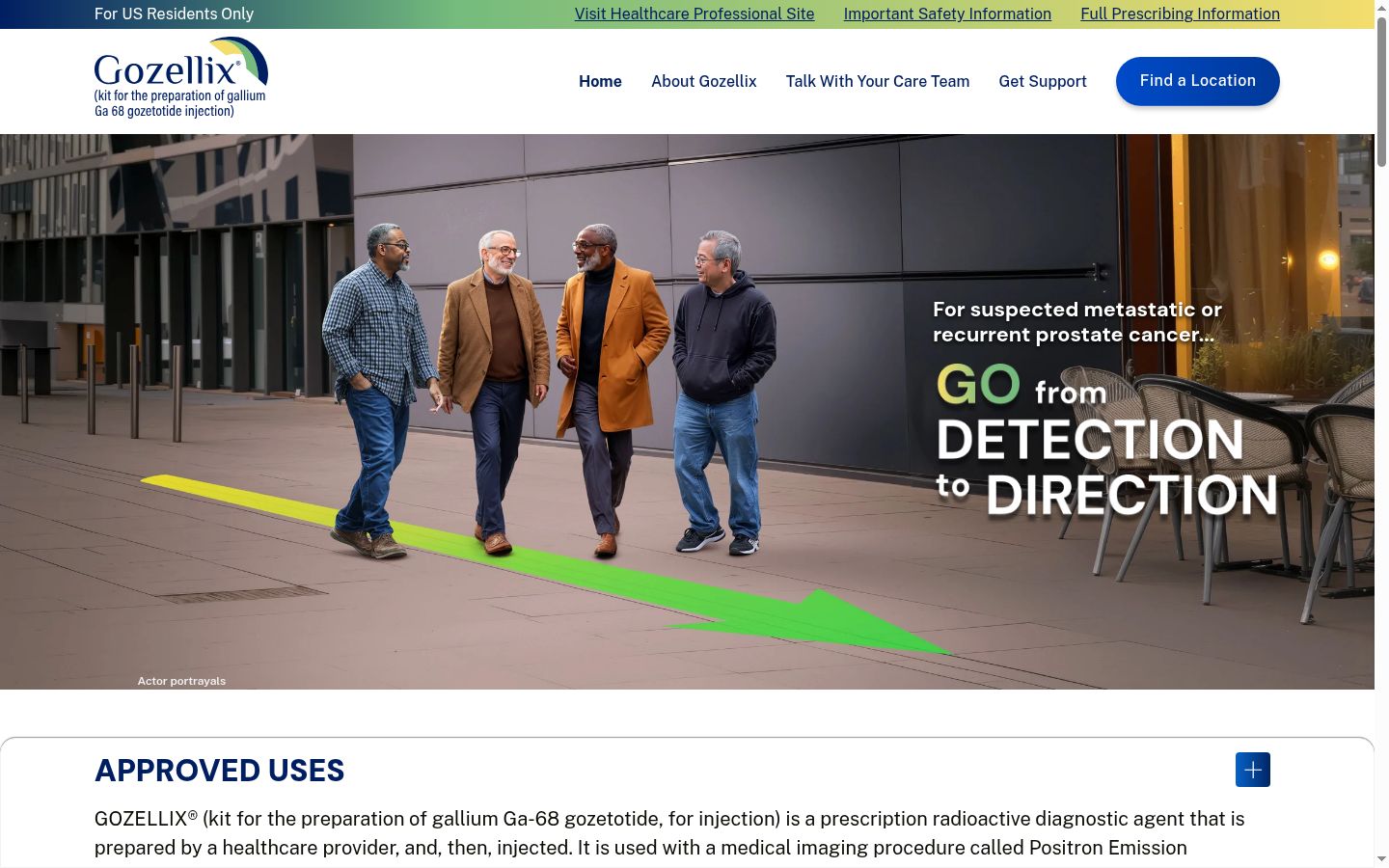Click the Gozellix logo
This screenshot has width=1389, height=868.
[180, 78]
